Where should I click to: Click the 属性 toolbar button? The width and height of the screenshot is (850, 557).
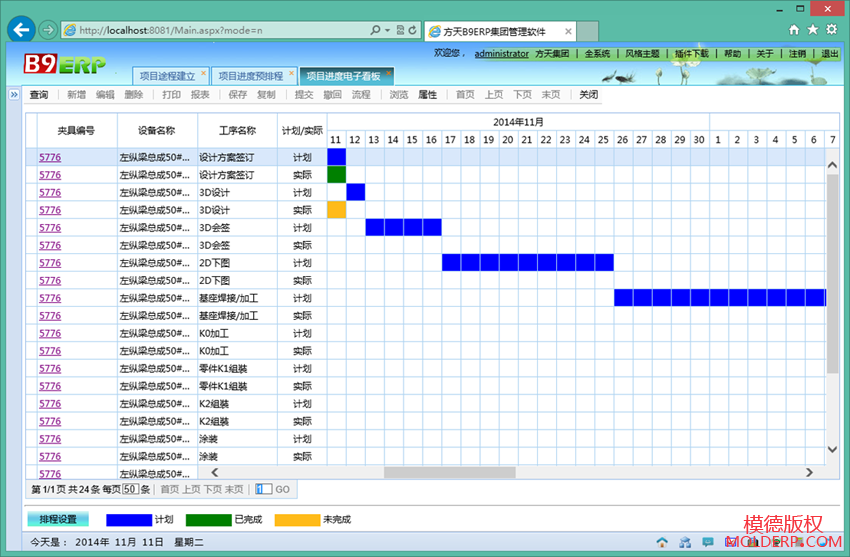[x=427, y=95]
